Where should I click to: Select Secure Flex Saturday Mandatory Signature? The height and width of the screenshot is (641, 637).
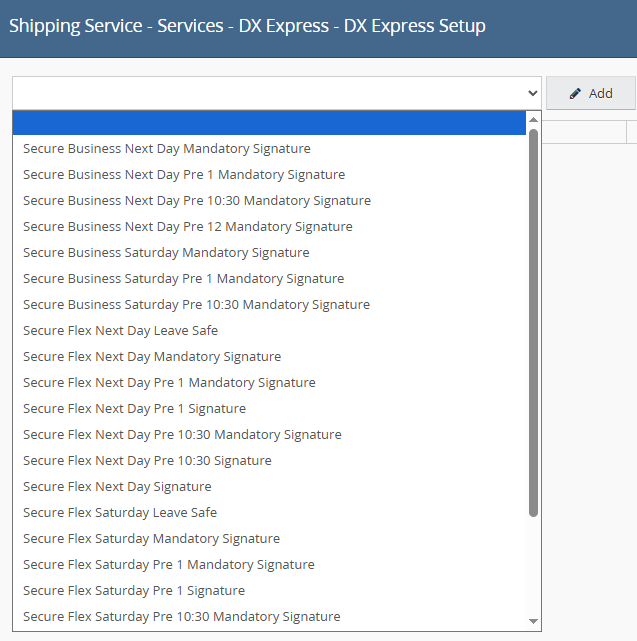(x=151, y=539)
